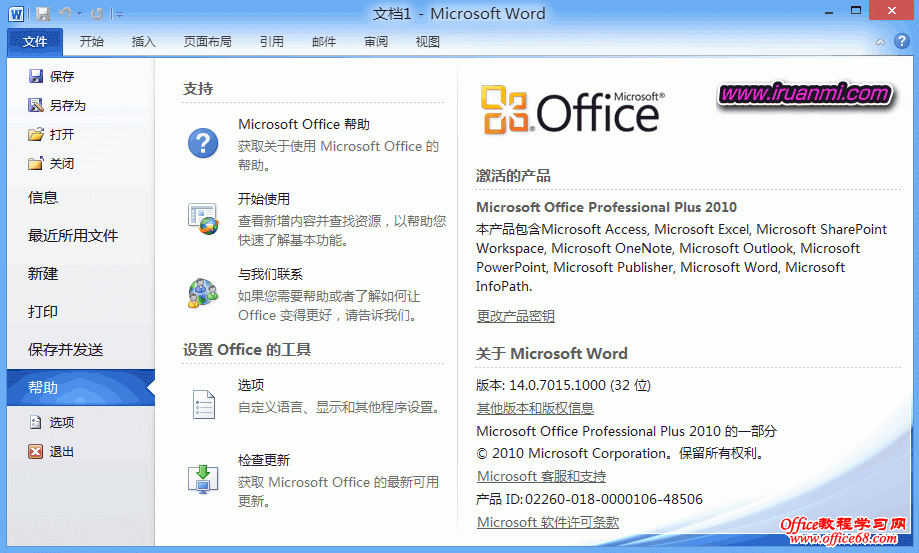Click the 支持 section heading
Viewport: 919px width, 553px height.
[198, 88]
